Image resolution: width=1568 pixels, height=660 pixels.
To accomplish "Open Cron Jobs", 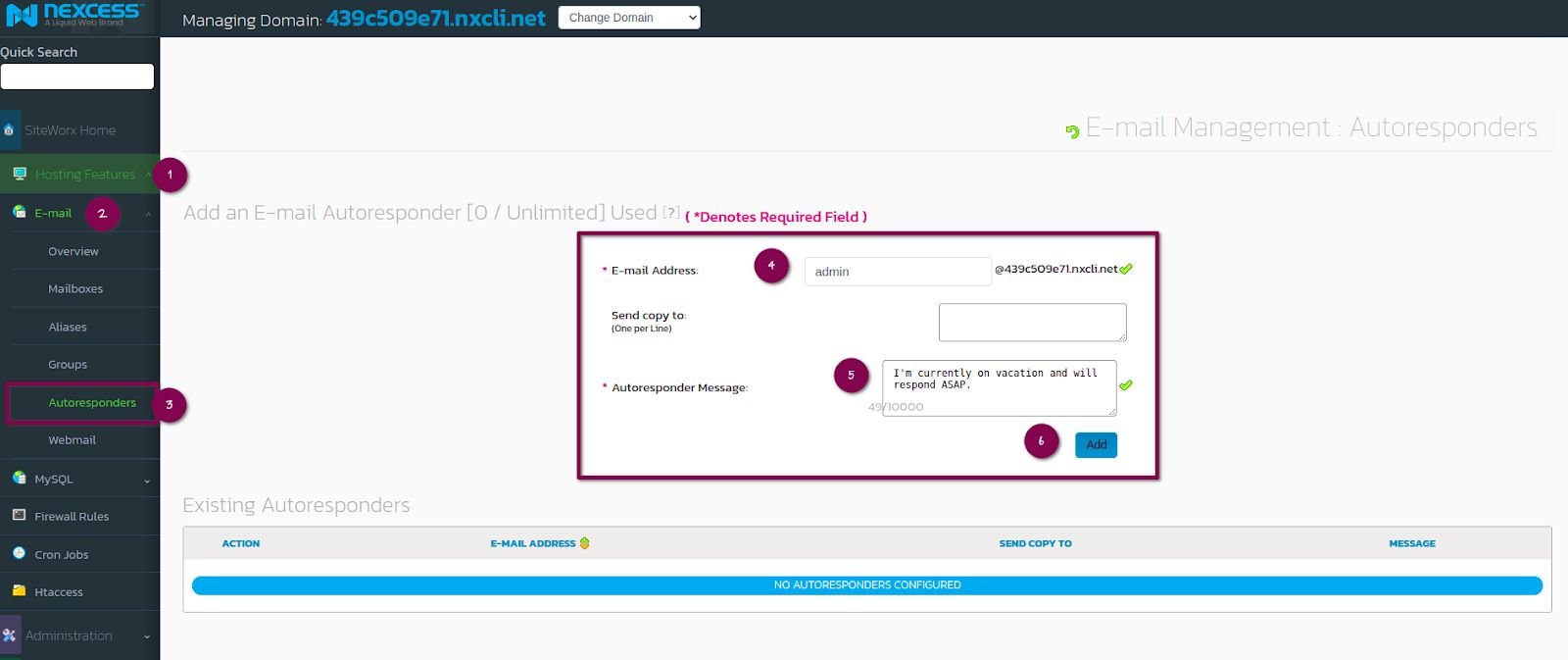I will coord(62,555).
